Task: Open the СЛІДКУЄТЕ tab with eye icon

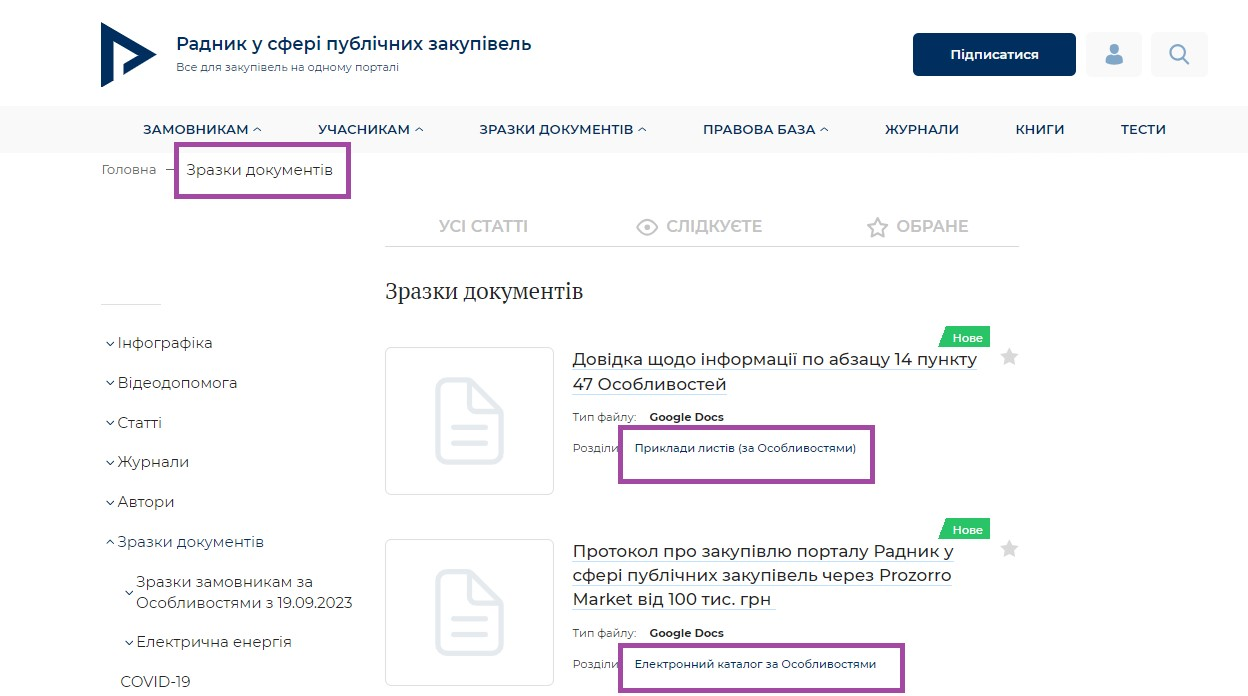Action: (700, 227)
